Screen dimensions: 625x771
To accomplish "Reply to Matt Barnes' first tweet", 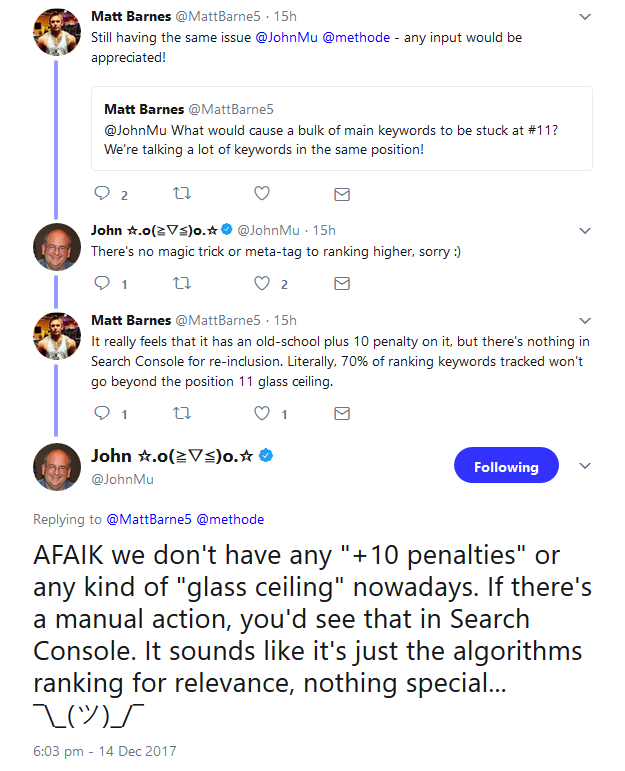I will [102, 193].
